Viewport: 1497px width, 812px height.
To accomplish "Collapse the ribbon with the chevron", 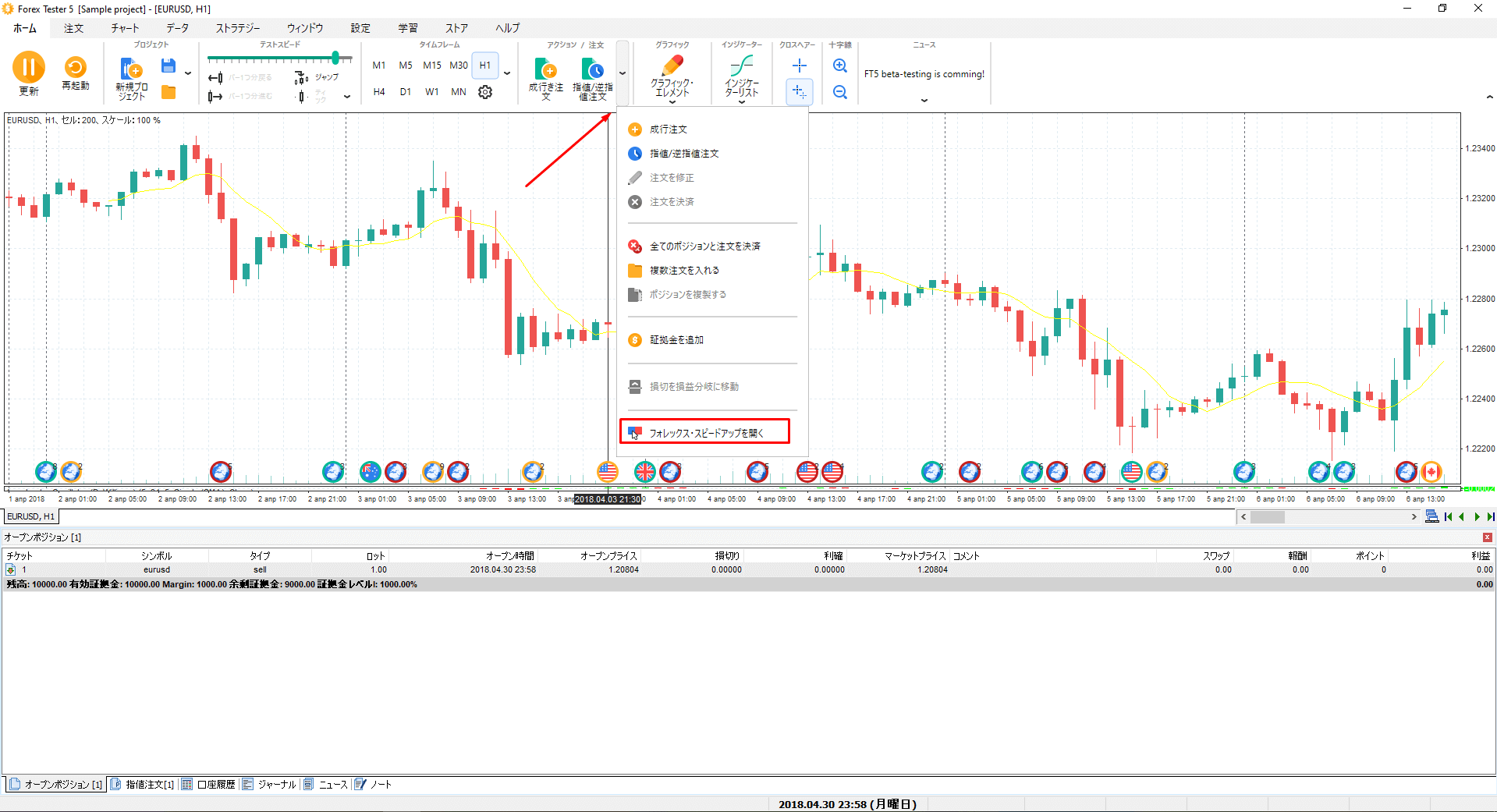I will [1489, 98].
